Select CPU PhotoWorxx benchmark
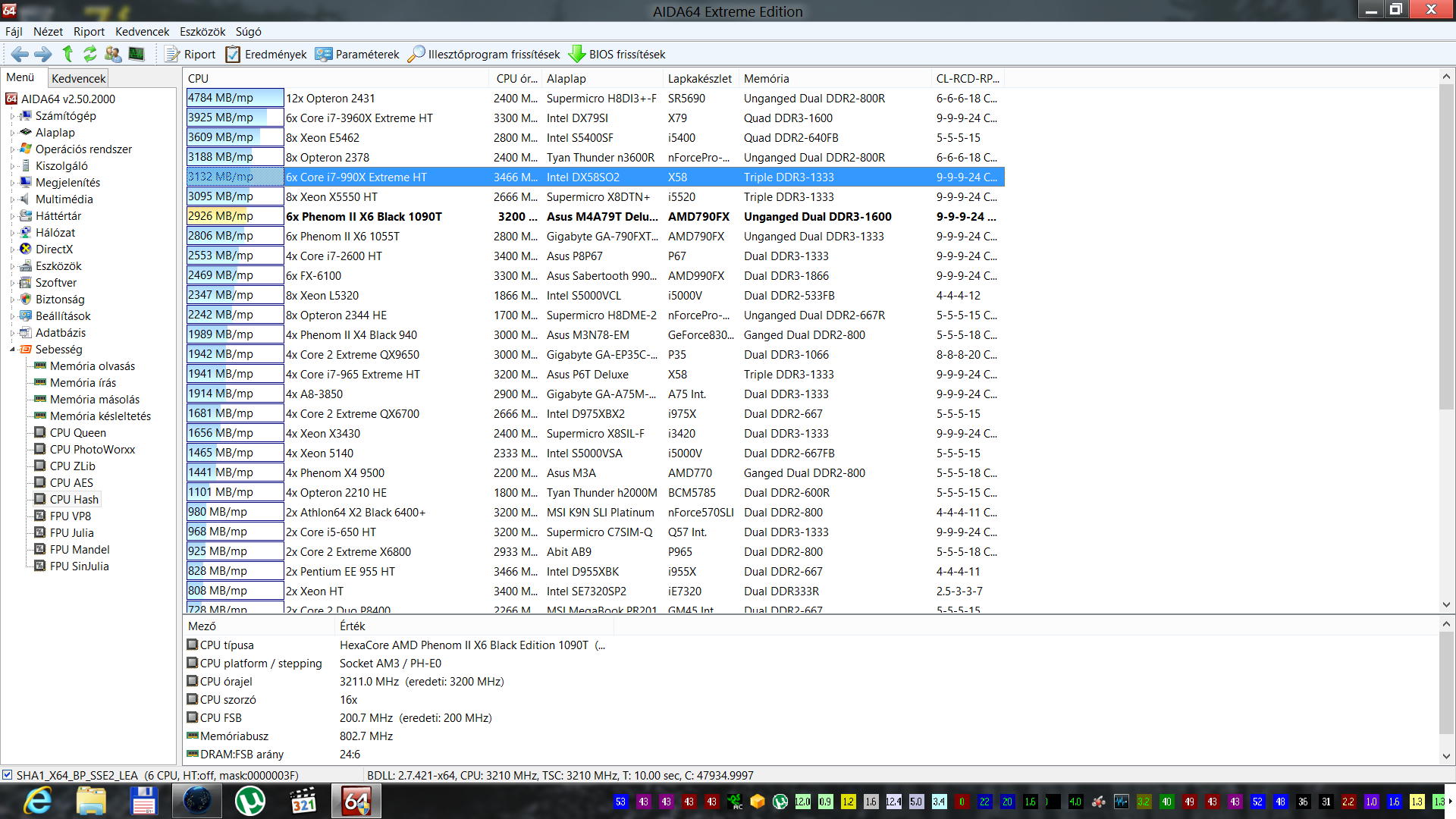 tap(93, 450)
